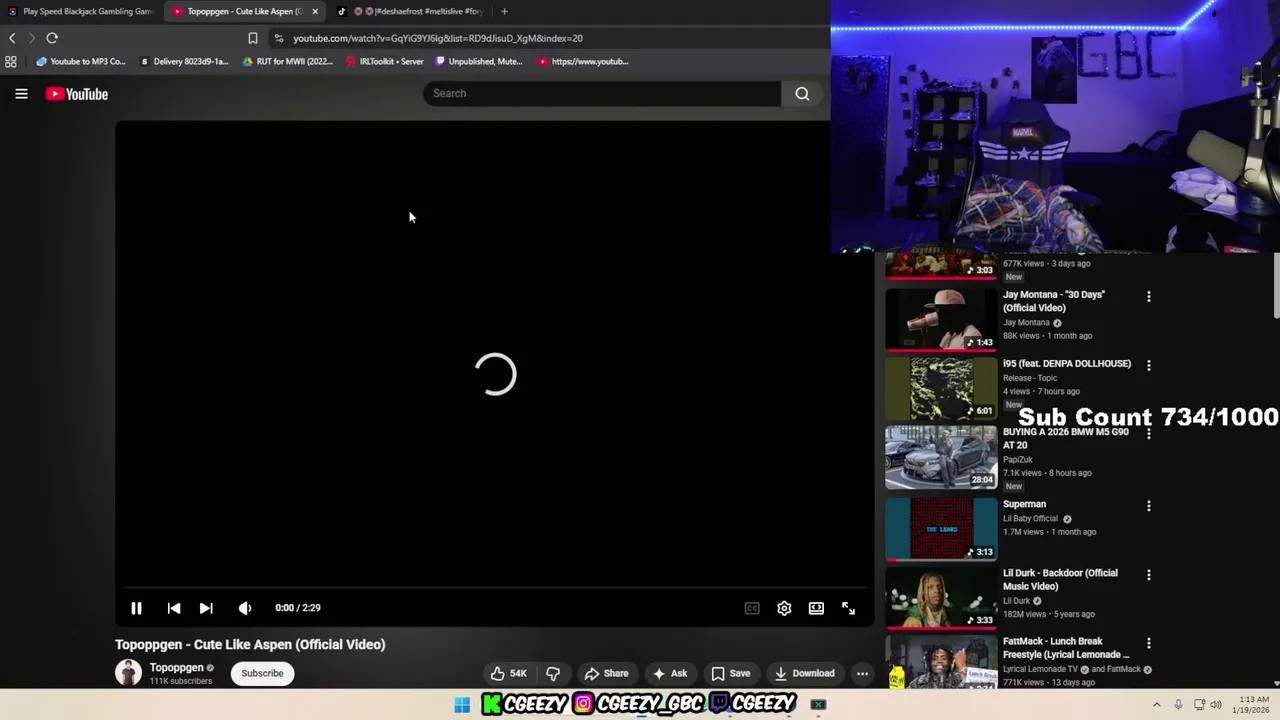Open options for Jay Montana 30 Days
This screenshot has width=1280, height=720.
(x=1148, y=297)
